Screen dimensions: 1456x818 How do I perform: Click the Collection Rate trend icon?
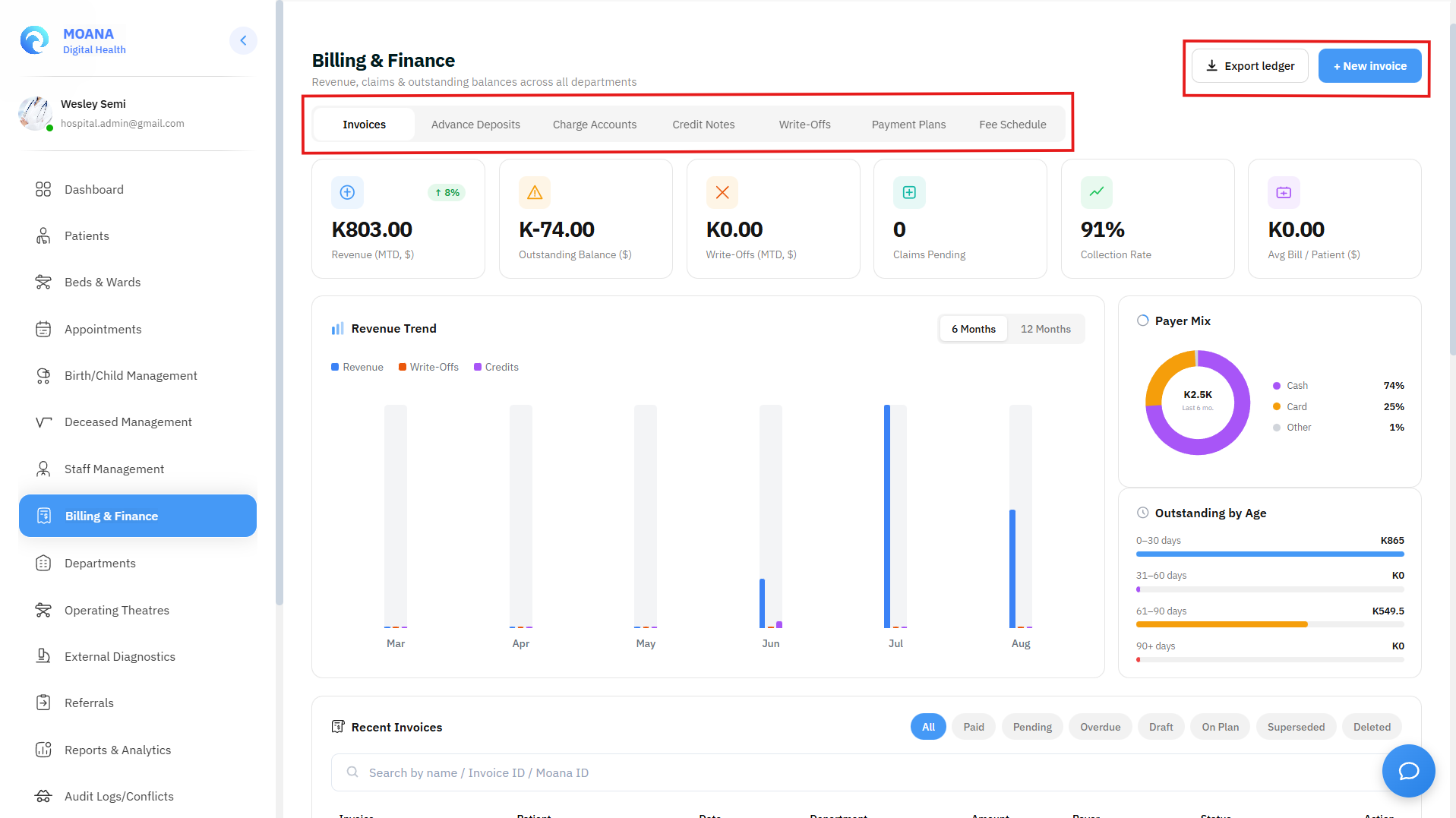click(1097, 192)
